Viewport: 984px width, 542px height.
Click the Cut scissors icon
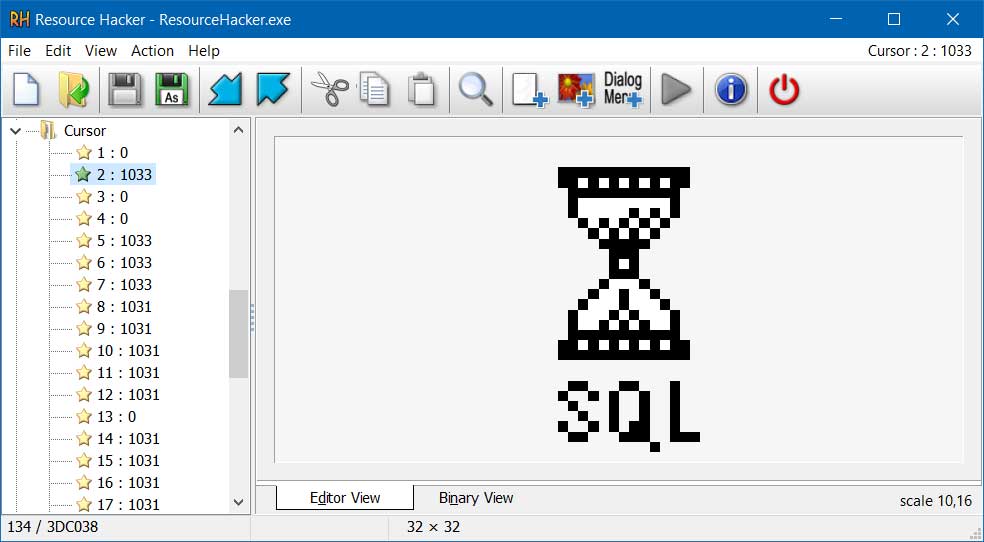pos(329,90)
